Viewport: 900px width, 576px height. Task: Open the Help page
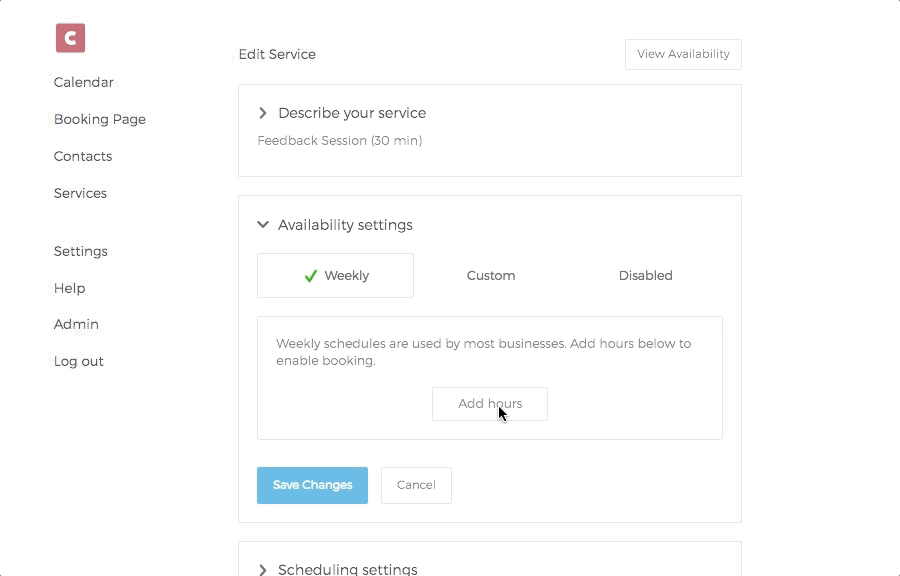click(x=69, y=288)
